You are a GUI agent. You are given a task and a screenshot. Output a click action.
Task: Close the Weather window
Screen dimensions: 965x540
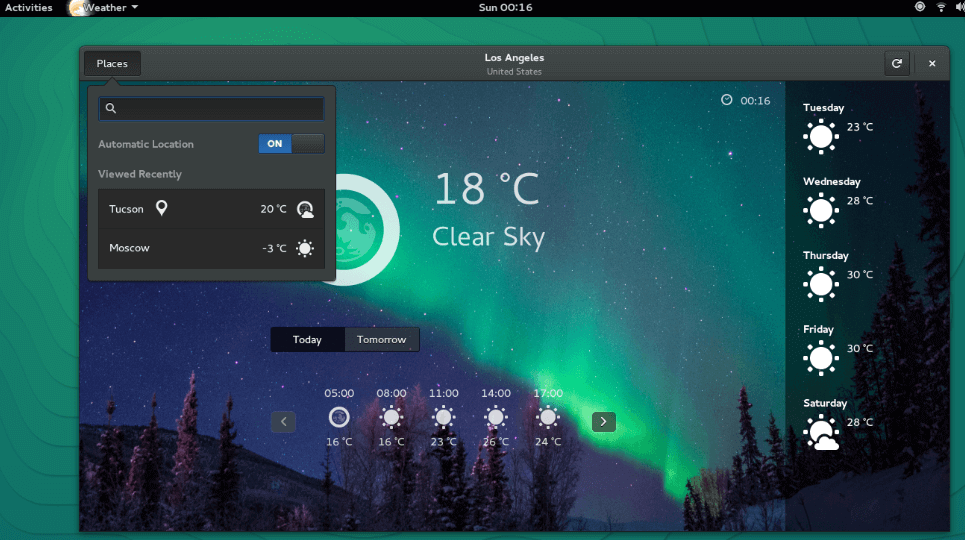[x=932, y=63]
